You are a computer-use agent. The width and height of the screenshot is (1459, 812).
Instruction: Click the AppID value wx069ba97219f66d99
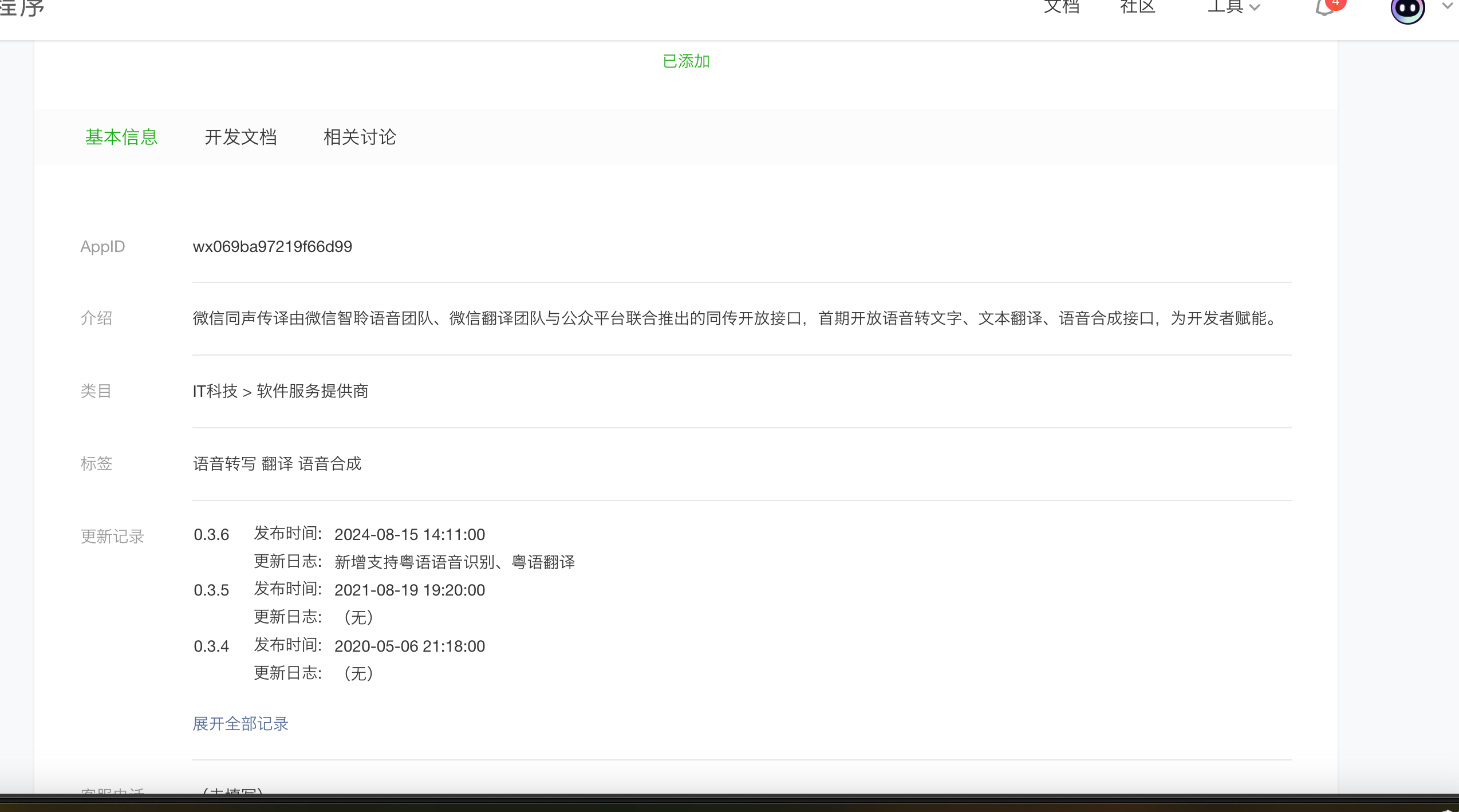273,247
